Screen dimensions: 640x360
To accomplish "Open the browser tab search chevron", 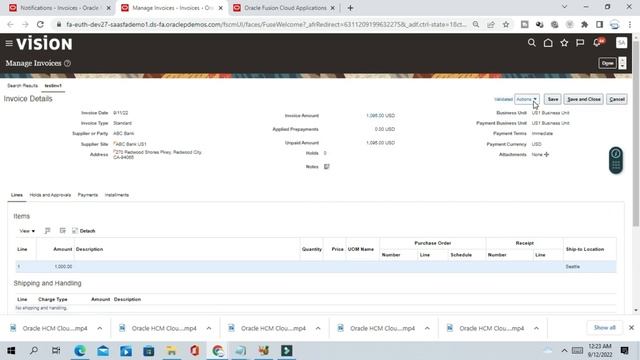I will 564,7.
